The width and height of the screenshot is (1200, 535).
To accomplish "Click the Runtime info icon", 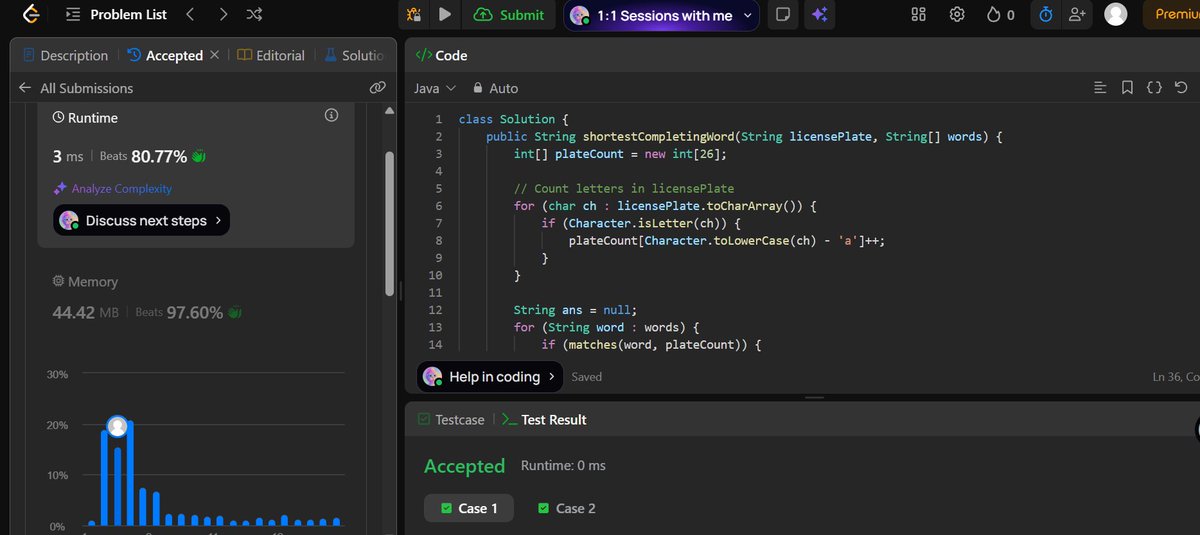I will click(332, 117).
